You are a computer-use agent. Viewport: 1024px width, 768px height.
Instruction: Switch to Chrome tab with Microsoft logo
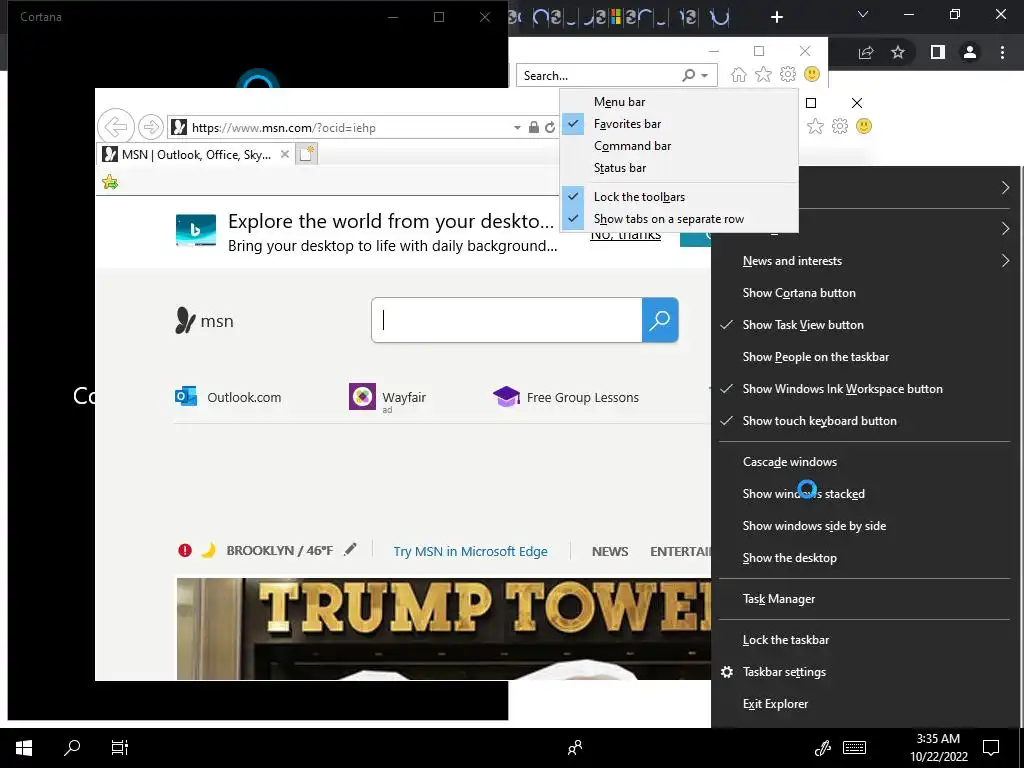click(615, 18)
